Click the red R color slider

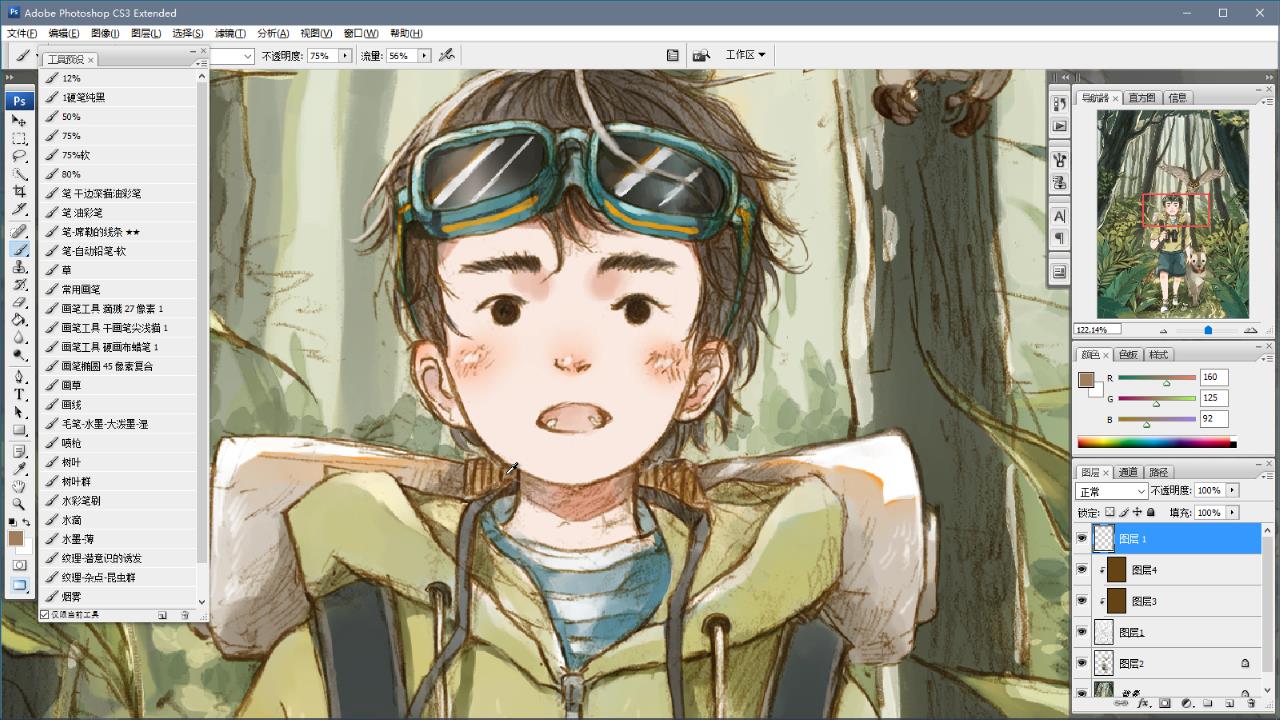click(x=1157, y=378)
